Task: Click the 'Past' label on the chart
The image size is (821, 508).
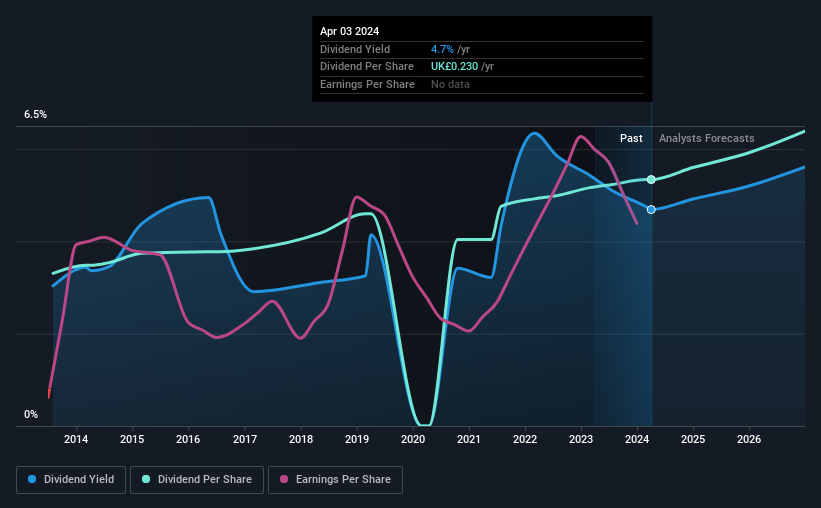Action: tap(631, 138)
